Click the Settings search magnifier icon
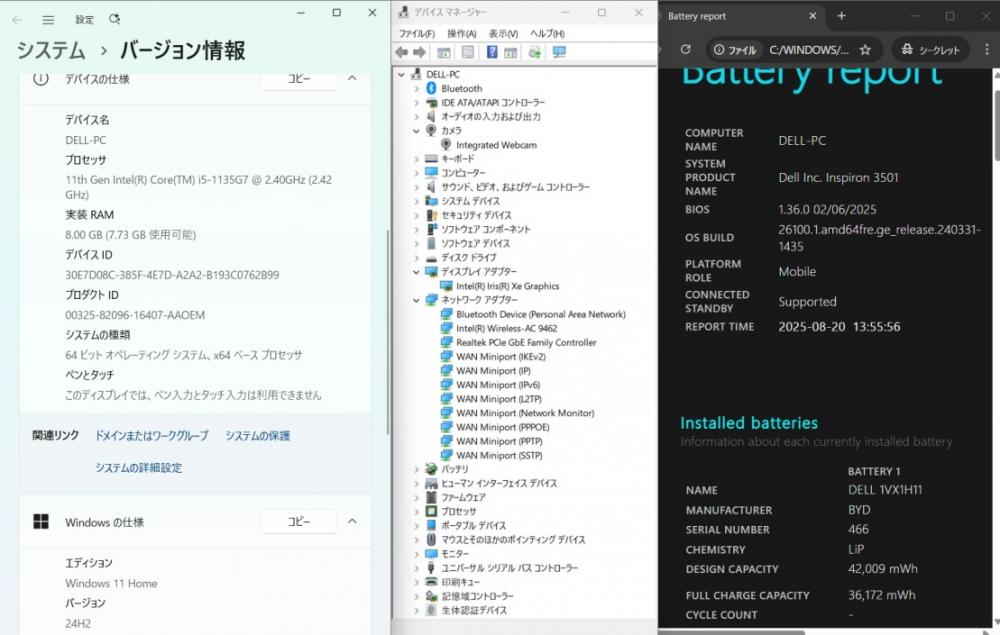1000x635 pixels. 115,19
